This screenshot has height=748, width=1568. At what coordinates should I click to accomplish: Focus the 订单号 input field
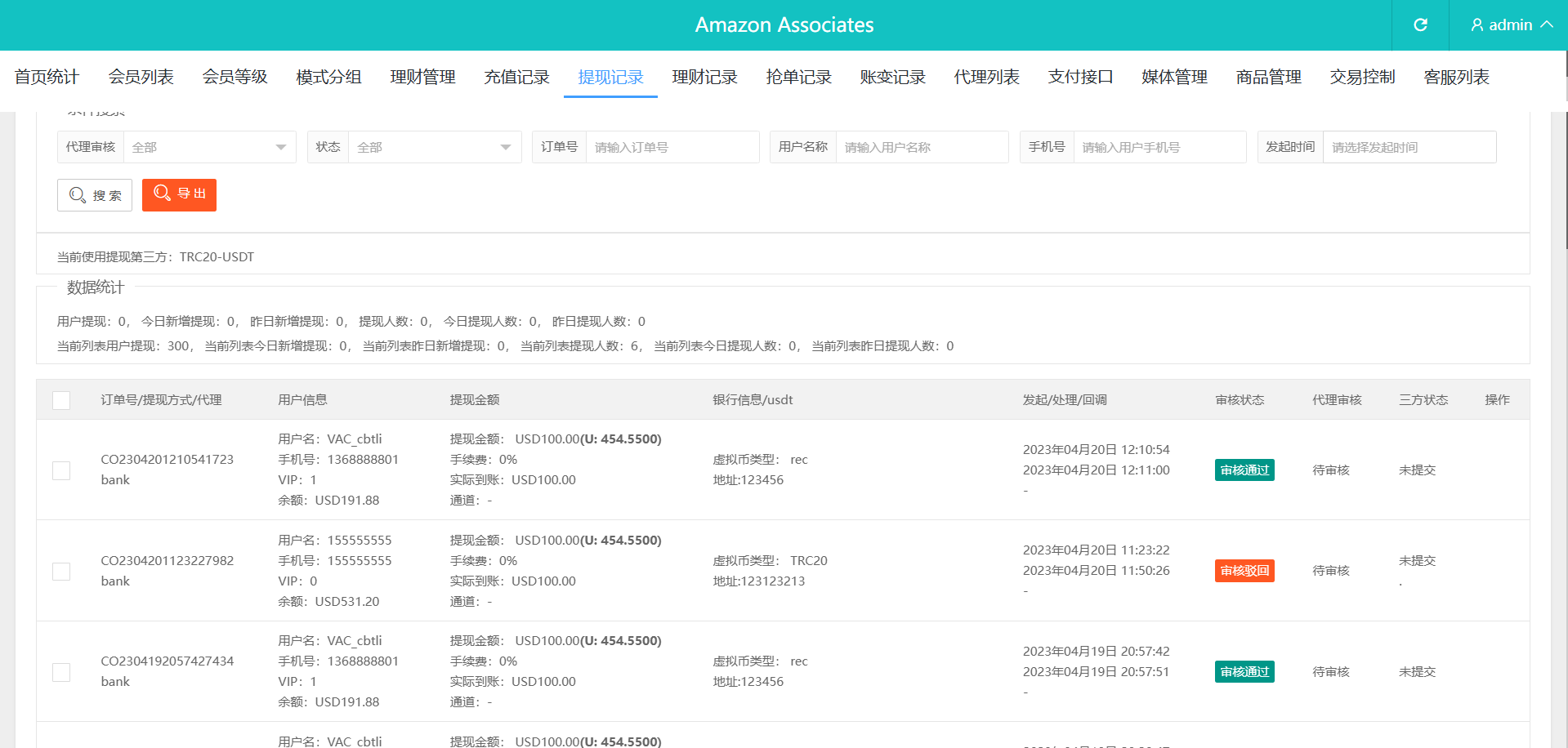click(672, 147)
